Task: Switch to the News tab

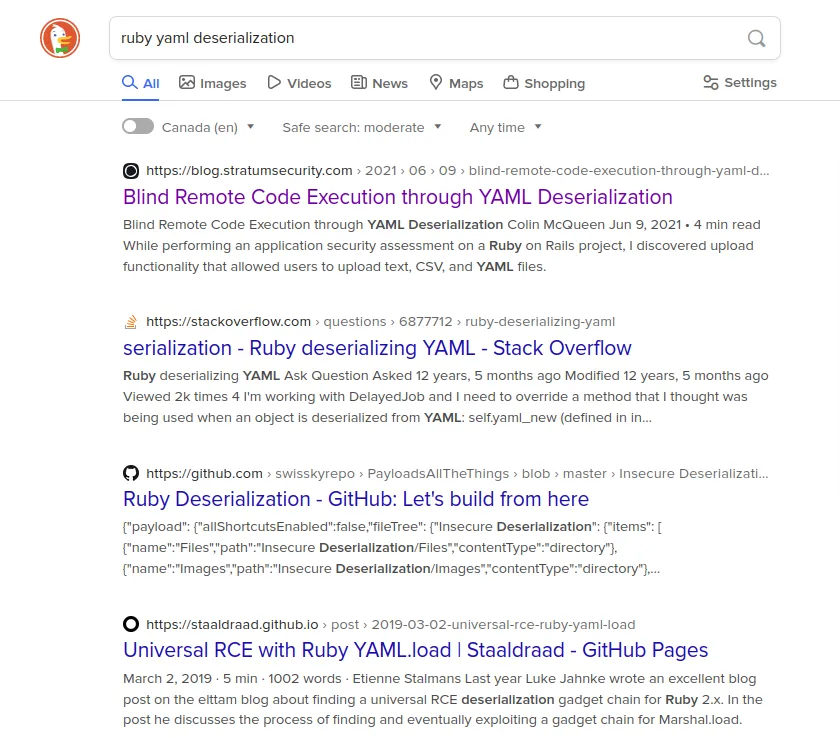Action: coord(379,83)
